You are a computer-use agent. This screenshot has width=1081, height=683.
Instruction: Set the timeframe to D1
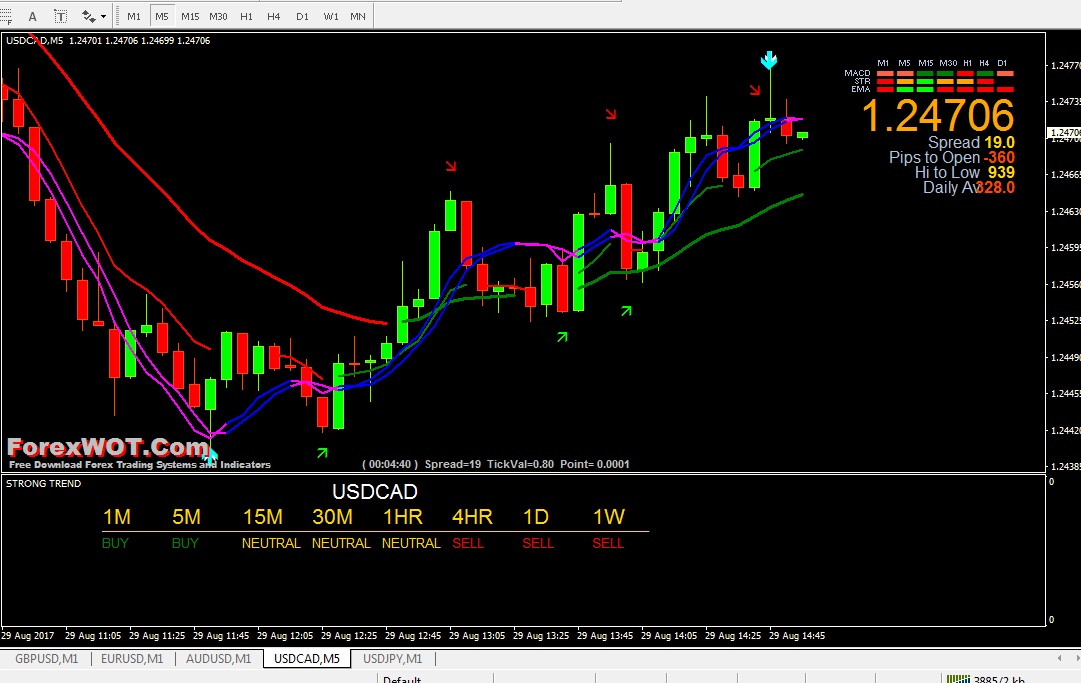click(302, 16)
